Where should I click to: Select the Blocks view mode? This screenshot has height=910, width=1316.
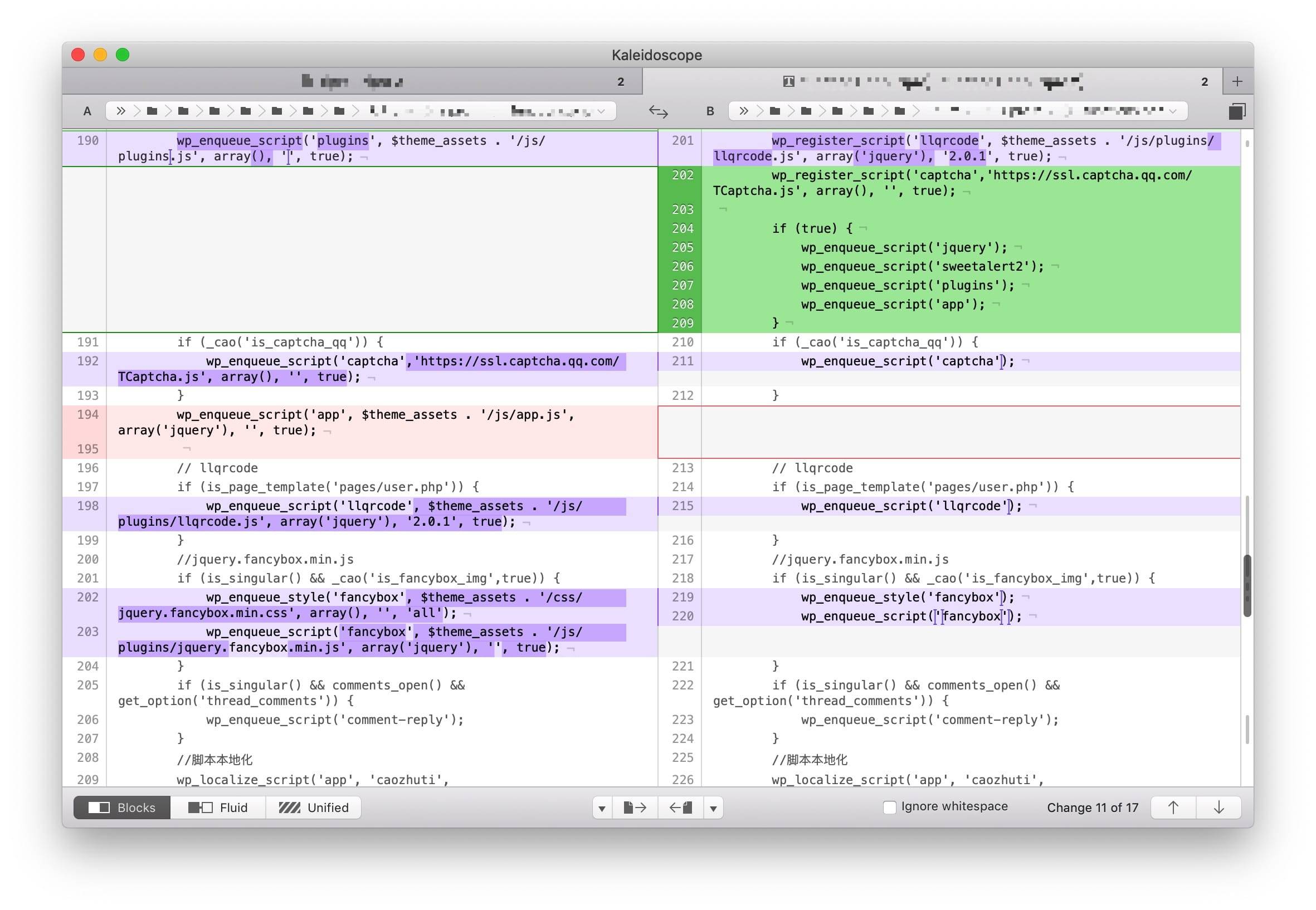[122, 808]
